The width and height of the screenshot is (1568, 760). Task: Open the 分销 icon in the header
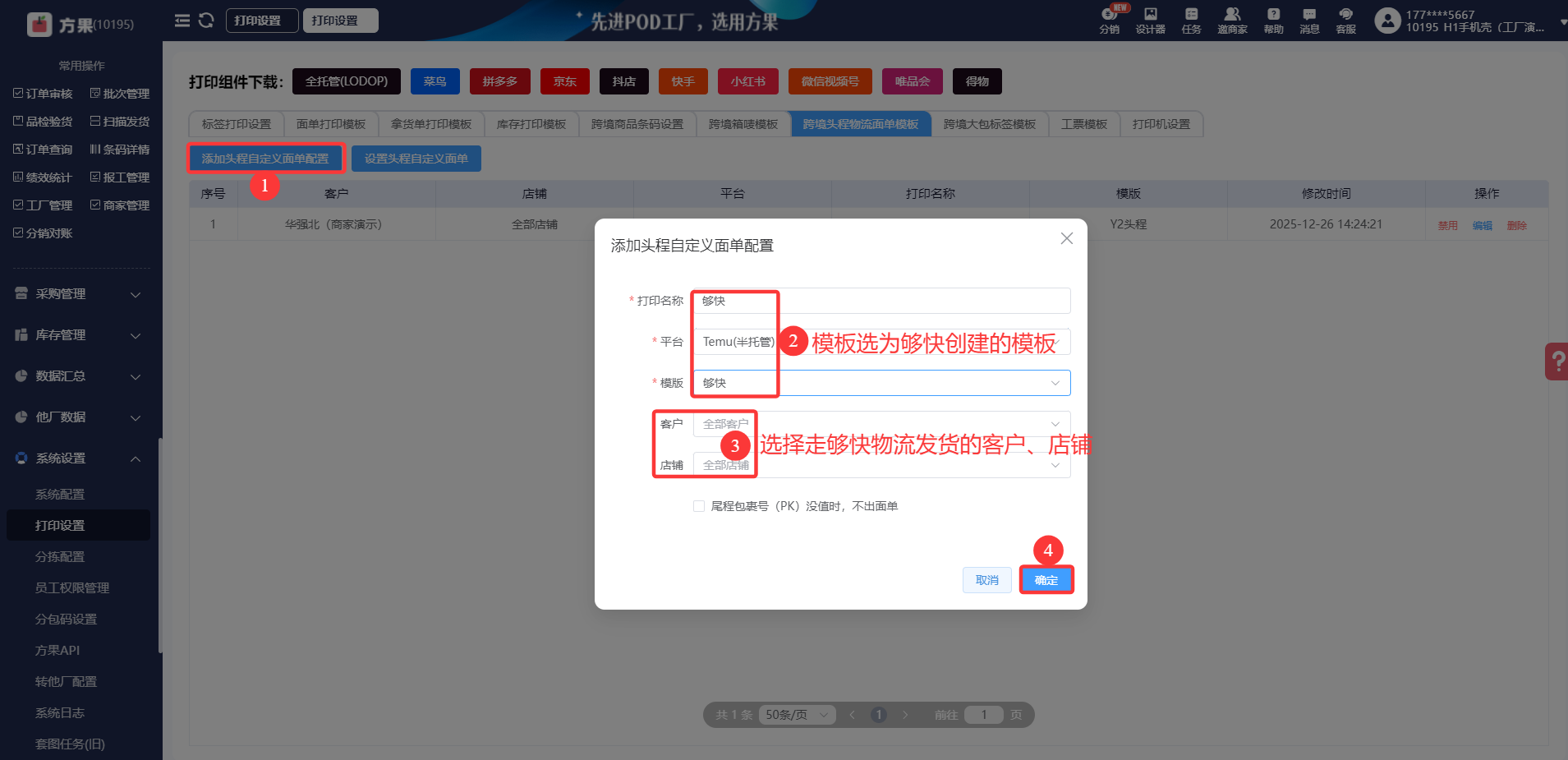pos(1110,21)
